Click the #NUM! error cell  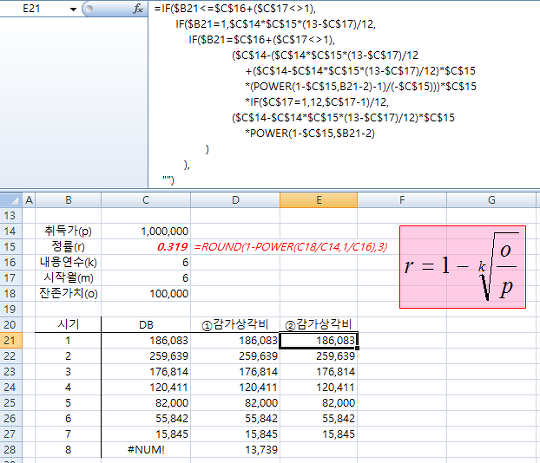146,450
